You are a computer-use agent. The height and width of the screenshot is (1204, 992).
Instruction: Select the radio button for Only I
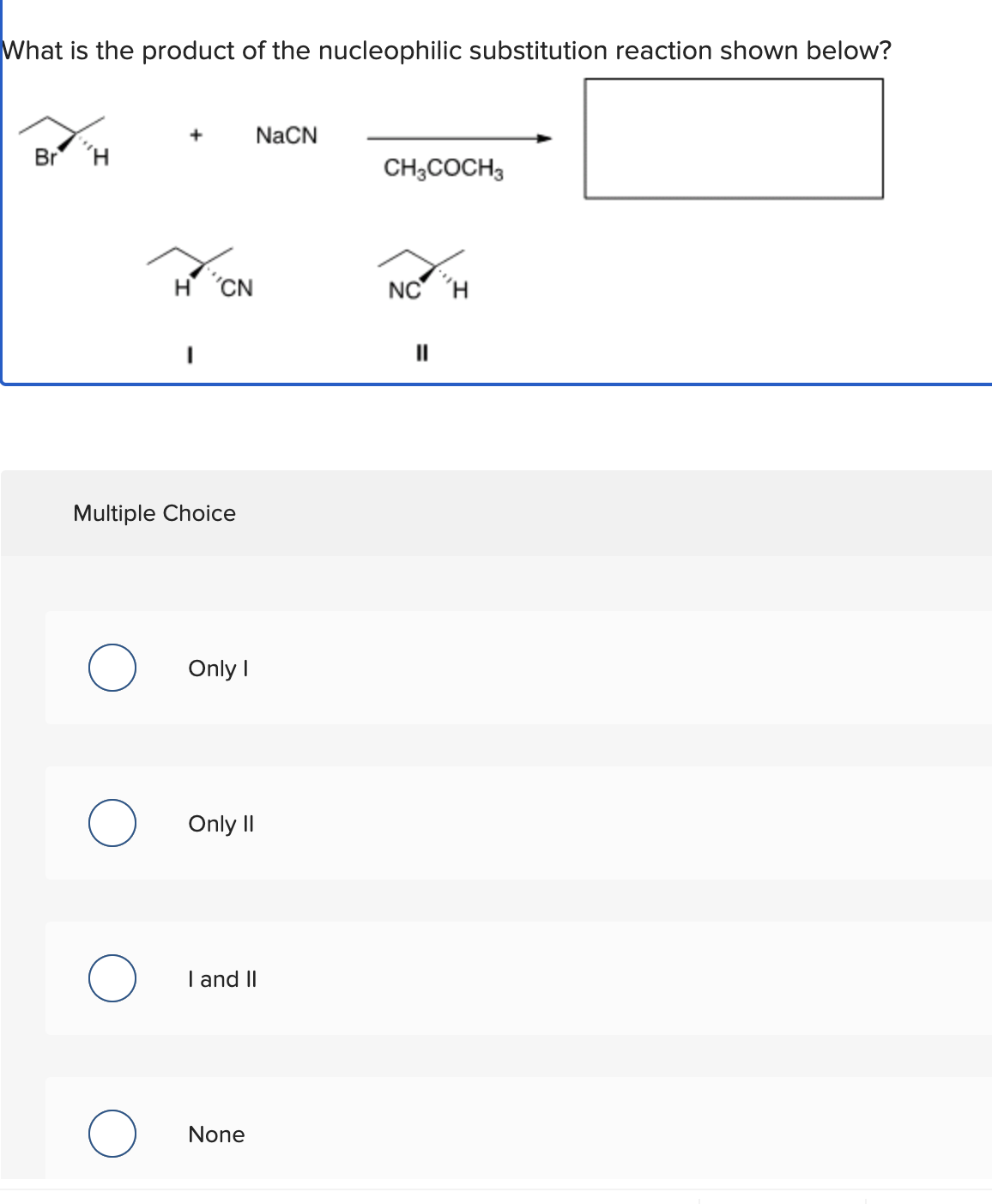click(112, 669)
